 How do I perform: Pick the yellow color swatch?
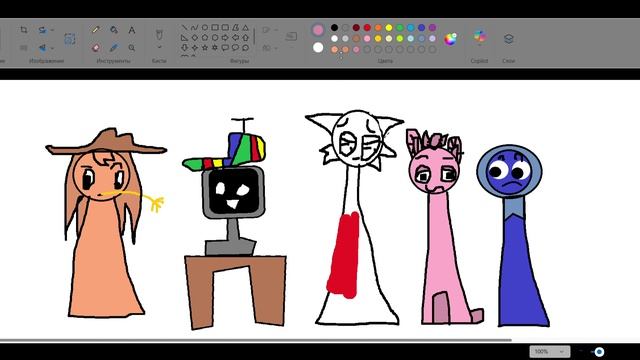(389, 28)
